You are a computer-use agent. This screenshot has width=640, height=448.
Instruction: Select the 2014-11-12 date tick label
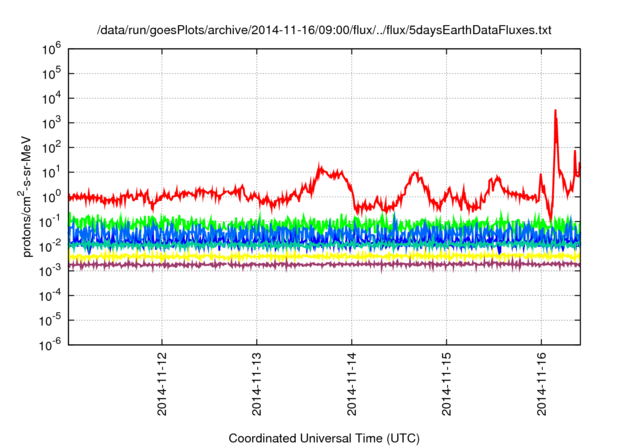tap(162, 383)
